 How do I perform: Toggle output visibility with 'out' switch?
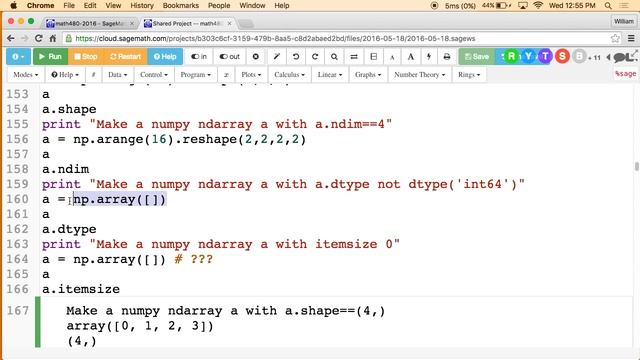[x=229, y=57]
